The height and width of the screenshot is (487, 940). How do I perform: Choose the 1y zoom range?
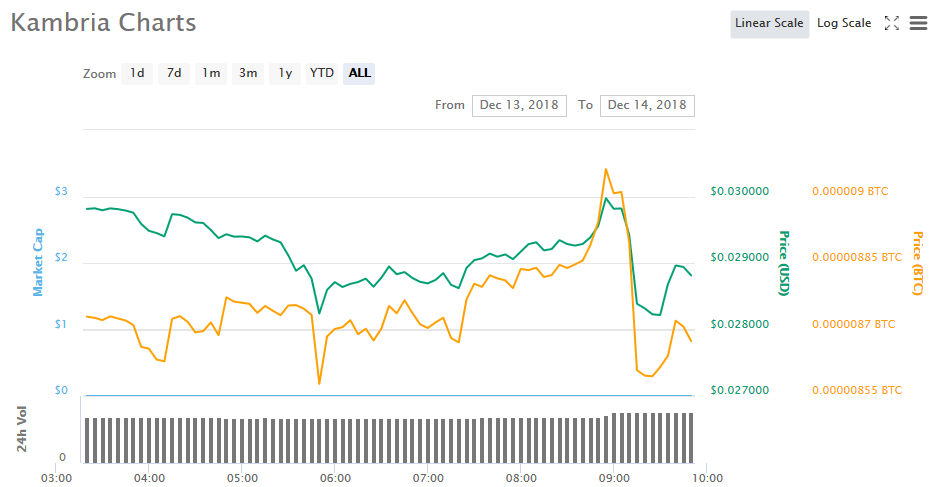pyautogui.click(x=285, y=73)
